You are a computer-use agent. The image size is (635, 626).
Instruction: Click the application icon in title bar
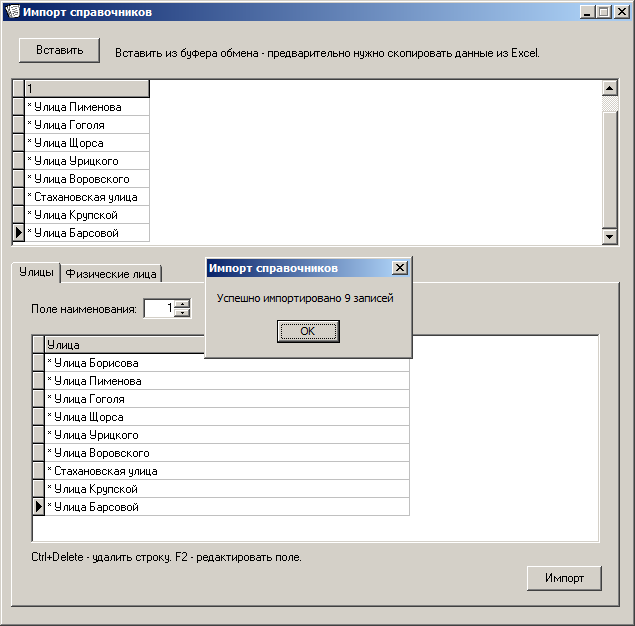click(x=12, y=12)
